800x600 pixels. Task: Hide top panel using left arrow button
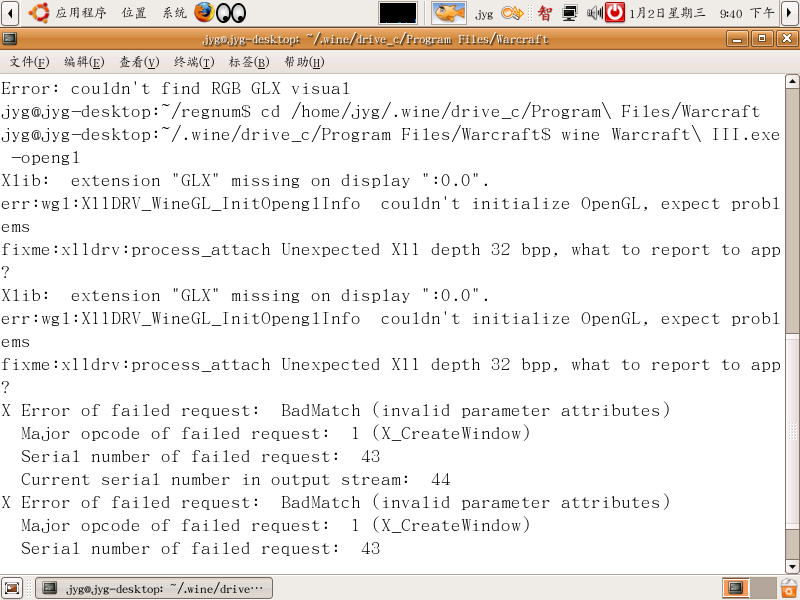click(x=10, y=13)
